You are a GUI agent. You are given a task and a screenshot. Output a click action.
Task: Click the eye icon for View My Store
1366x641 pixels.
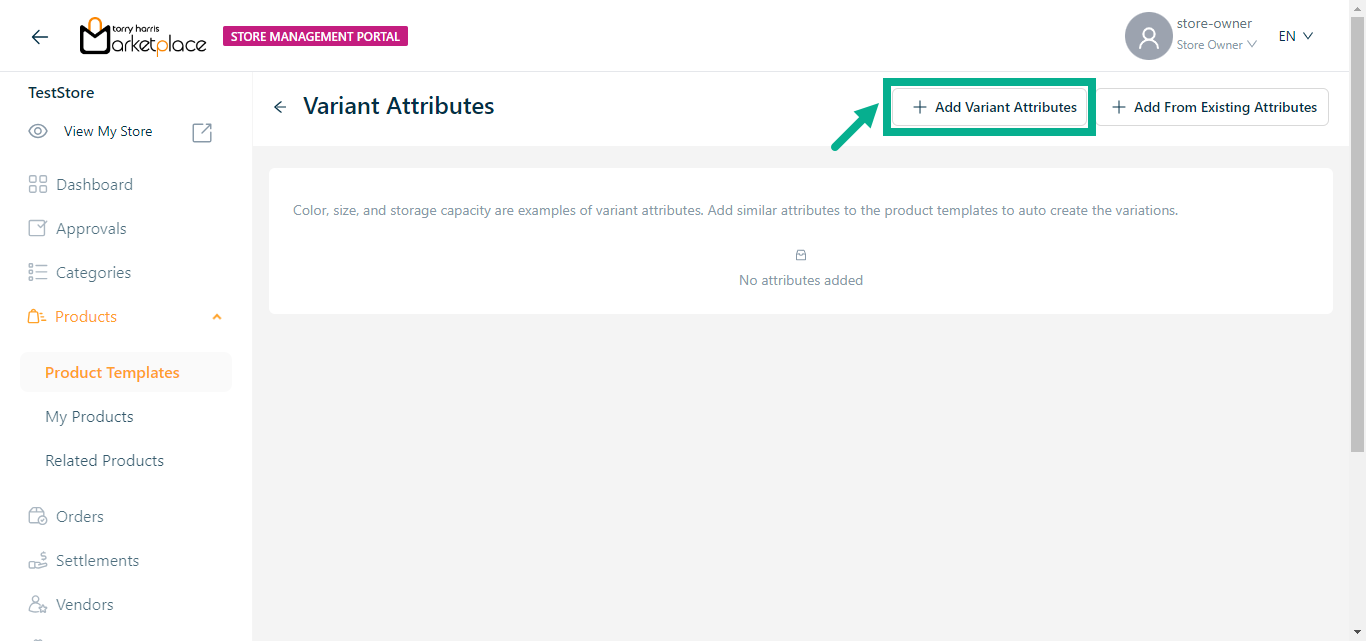point(38,131)
